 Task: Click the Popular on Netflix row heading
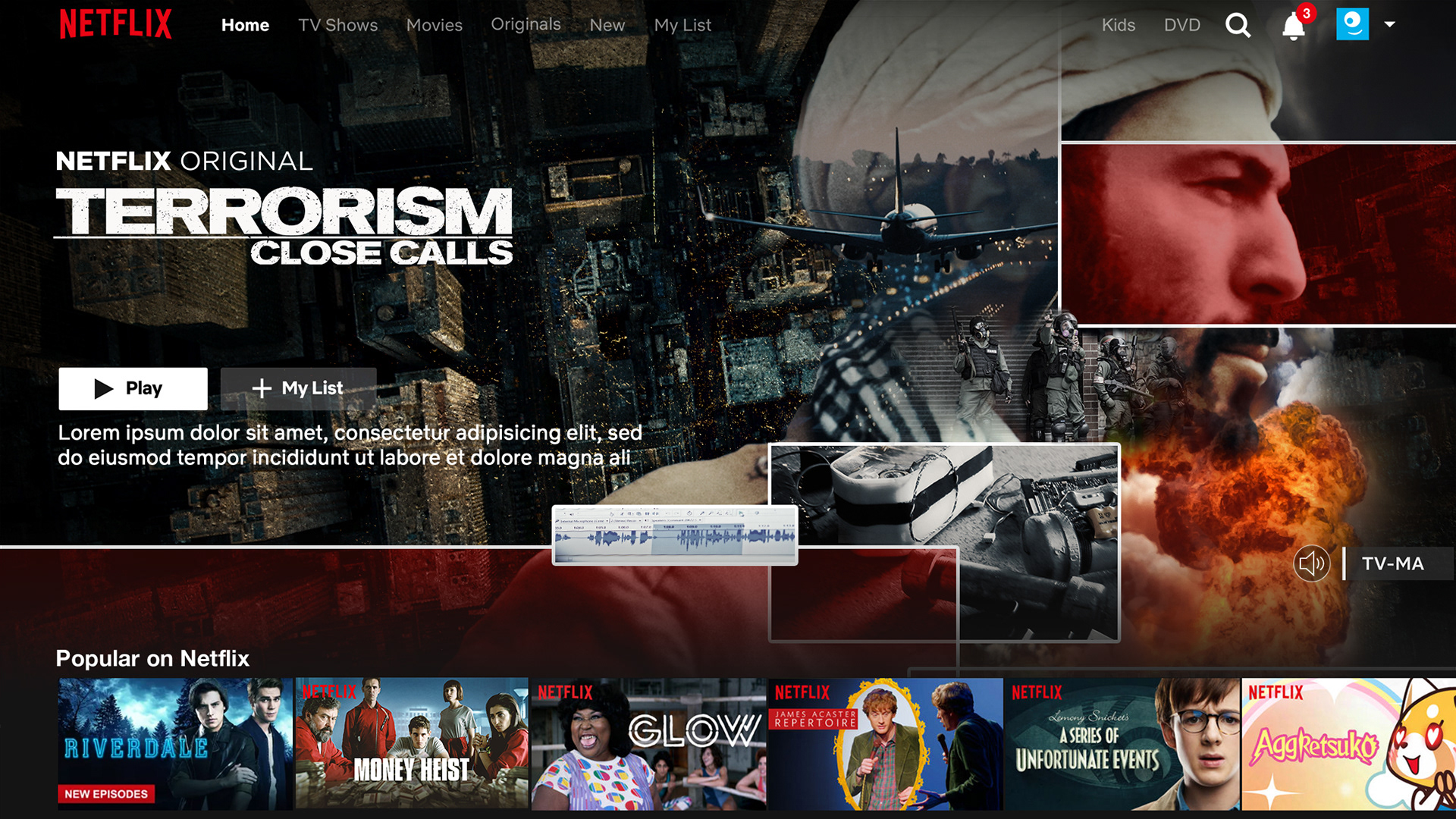(152, 658)
